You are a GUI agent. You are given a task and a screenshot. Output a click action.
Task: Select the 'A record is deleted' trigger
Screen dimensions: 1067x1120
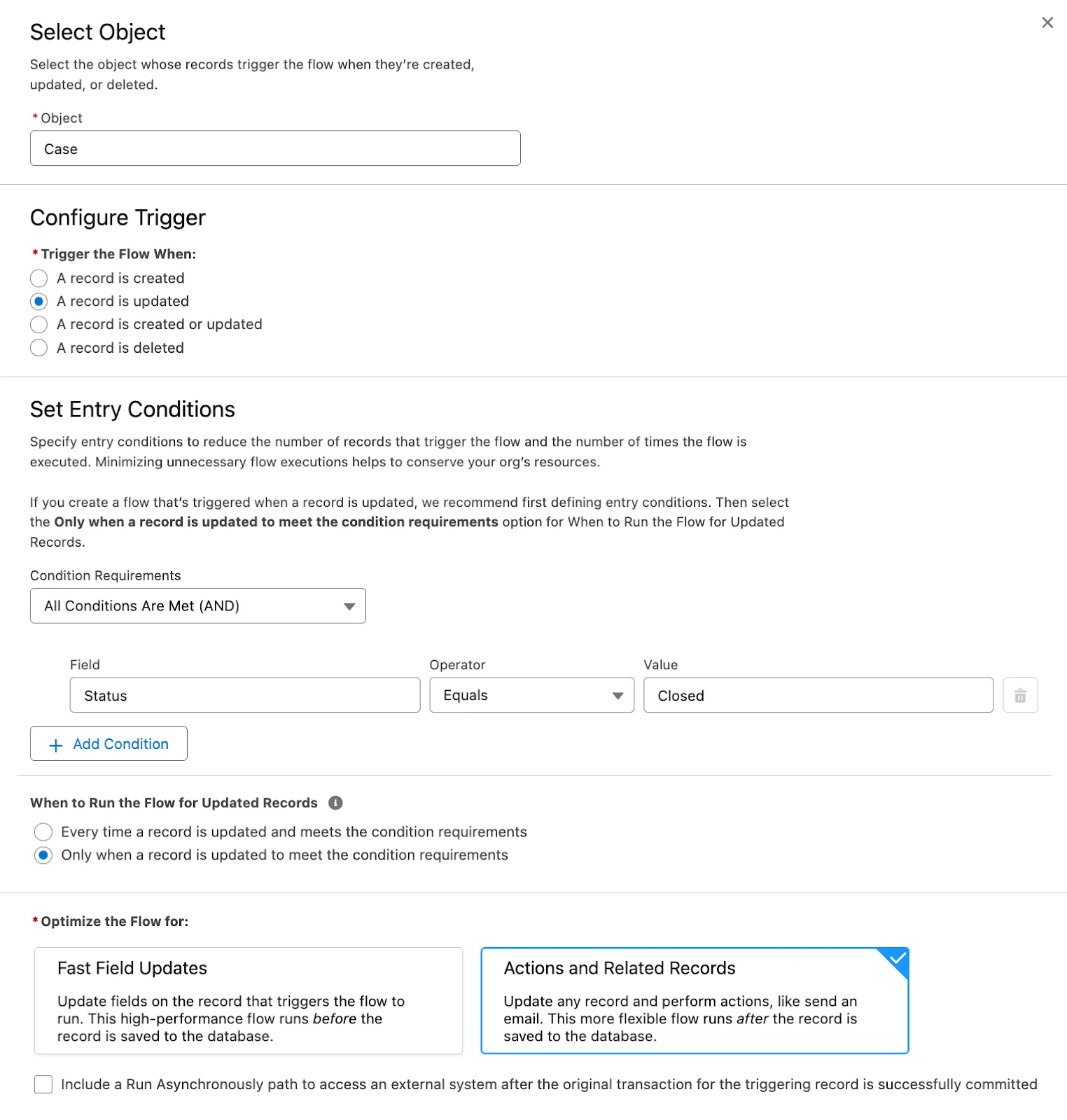point(39,347)
